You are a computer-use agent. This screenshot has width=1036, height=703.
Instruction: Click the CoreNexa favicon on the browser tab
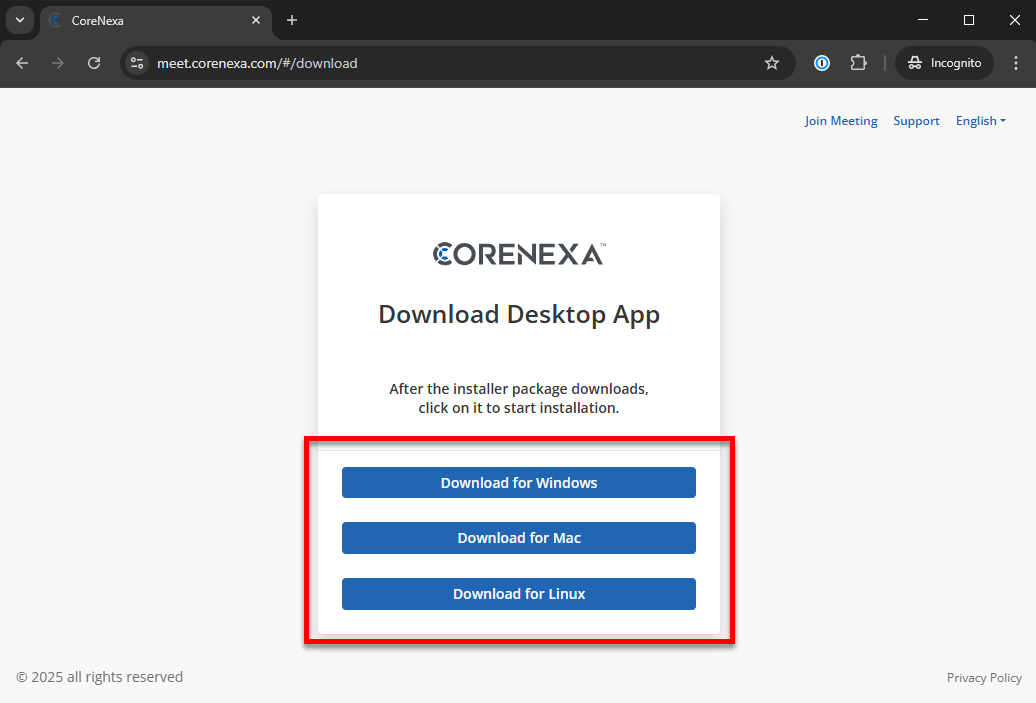point(57,20)
